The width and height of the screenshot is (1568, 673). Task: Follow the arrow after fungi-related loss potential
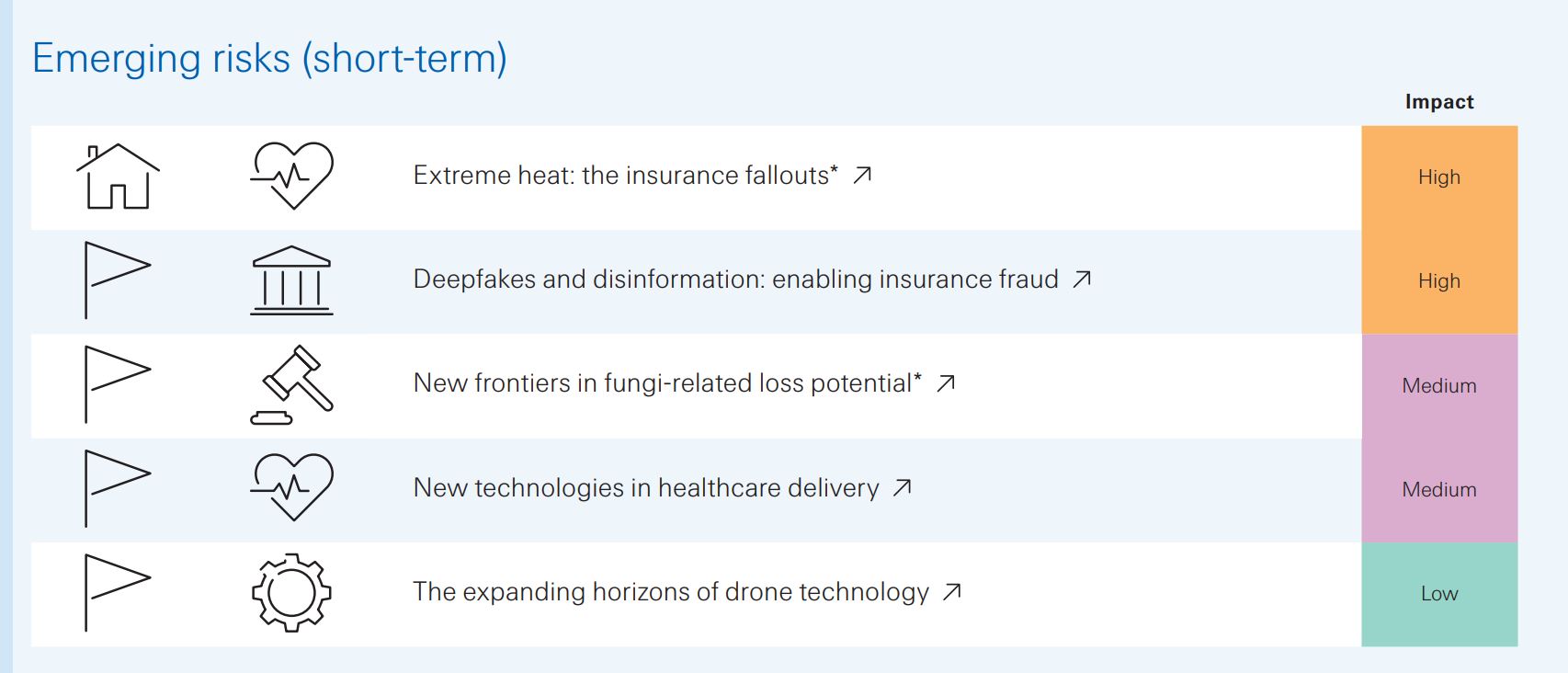[946, 382]
